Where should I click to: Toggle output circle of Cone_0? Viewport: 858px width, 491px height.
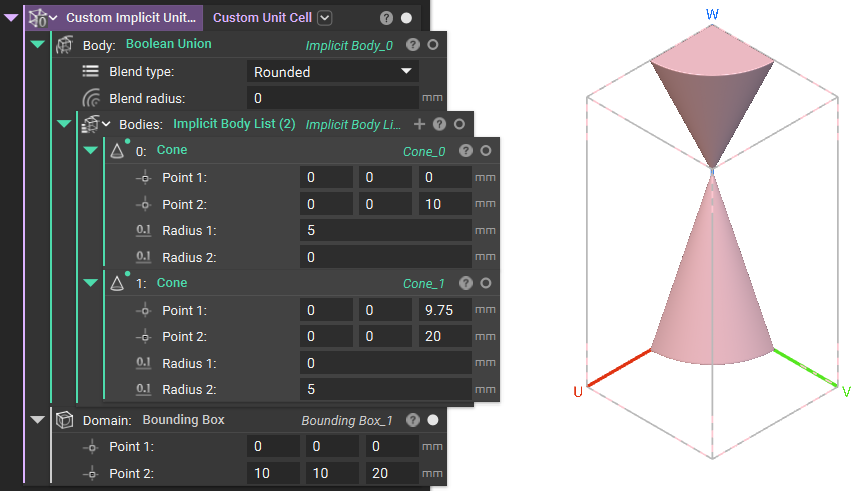pyautogui.click(x=486, y=151)
